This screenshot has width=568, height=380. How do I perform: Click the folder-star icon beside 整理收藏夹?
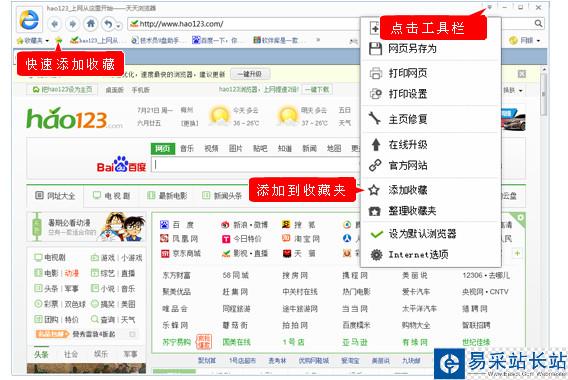tap(375, 211)
